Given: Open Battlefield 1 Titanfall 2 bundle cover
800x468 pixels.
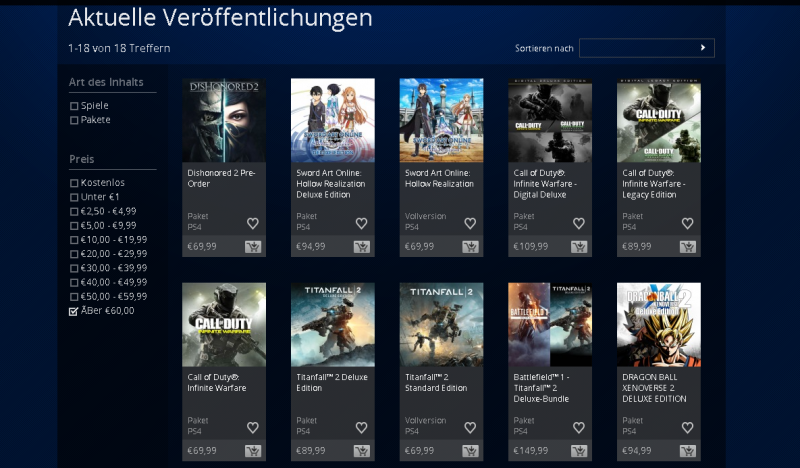Looking at the screenshot, I should point(550,325).
